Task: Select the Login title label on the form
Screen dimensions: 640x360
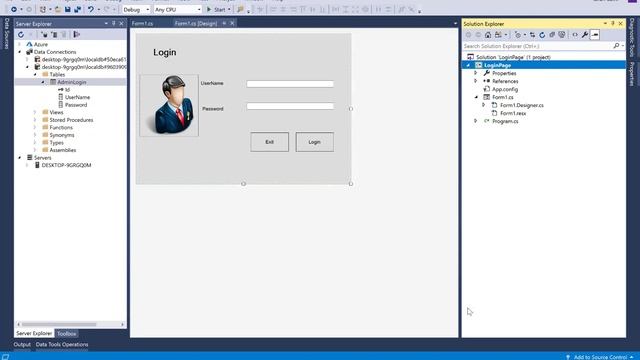Action: 165,52
